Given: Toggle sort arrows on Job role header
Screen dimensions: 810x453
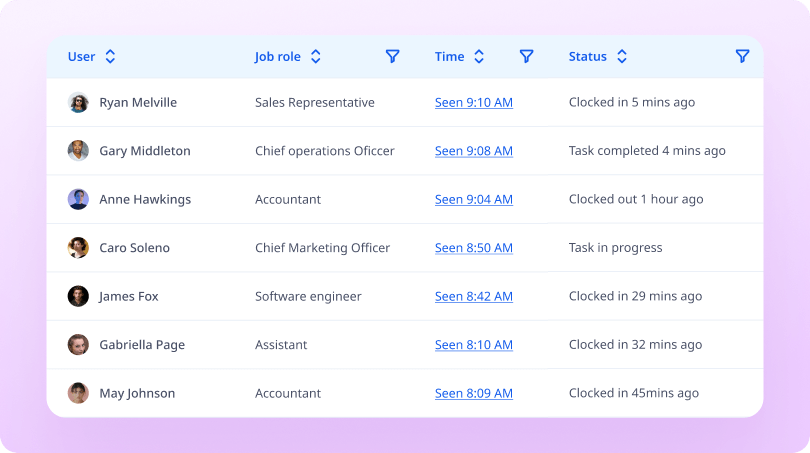Looking at the screenshot, I should [315, 57].
